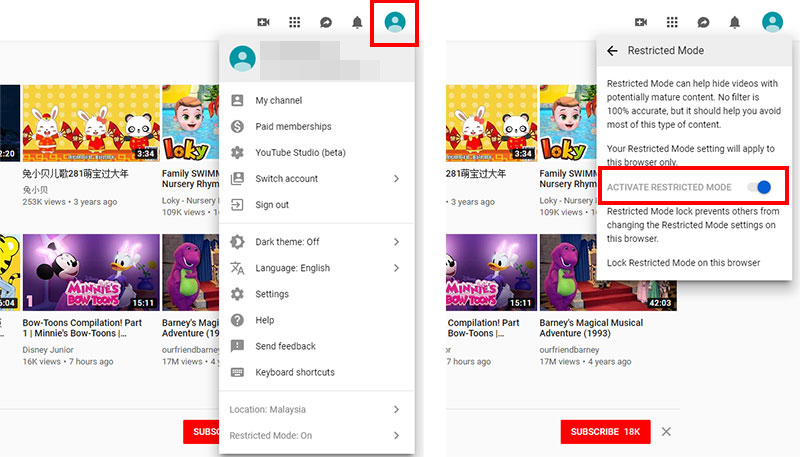Screen dimensions: 800x457
Task: Expand the Dark theme submenu chevron
Action: pos(396,242)
